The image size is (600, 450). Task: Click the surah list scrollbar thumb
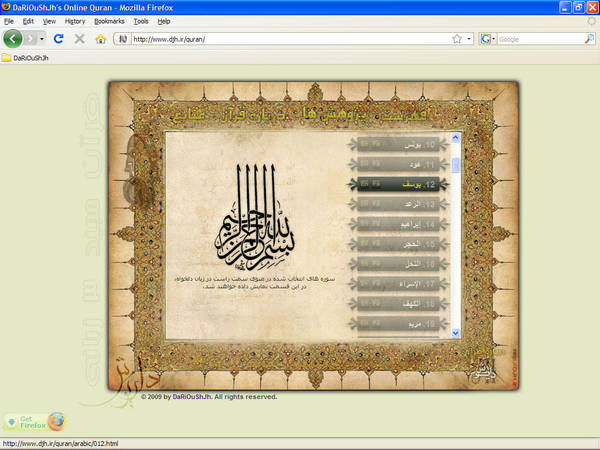pyautogui.click(x=455, y=165)
